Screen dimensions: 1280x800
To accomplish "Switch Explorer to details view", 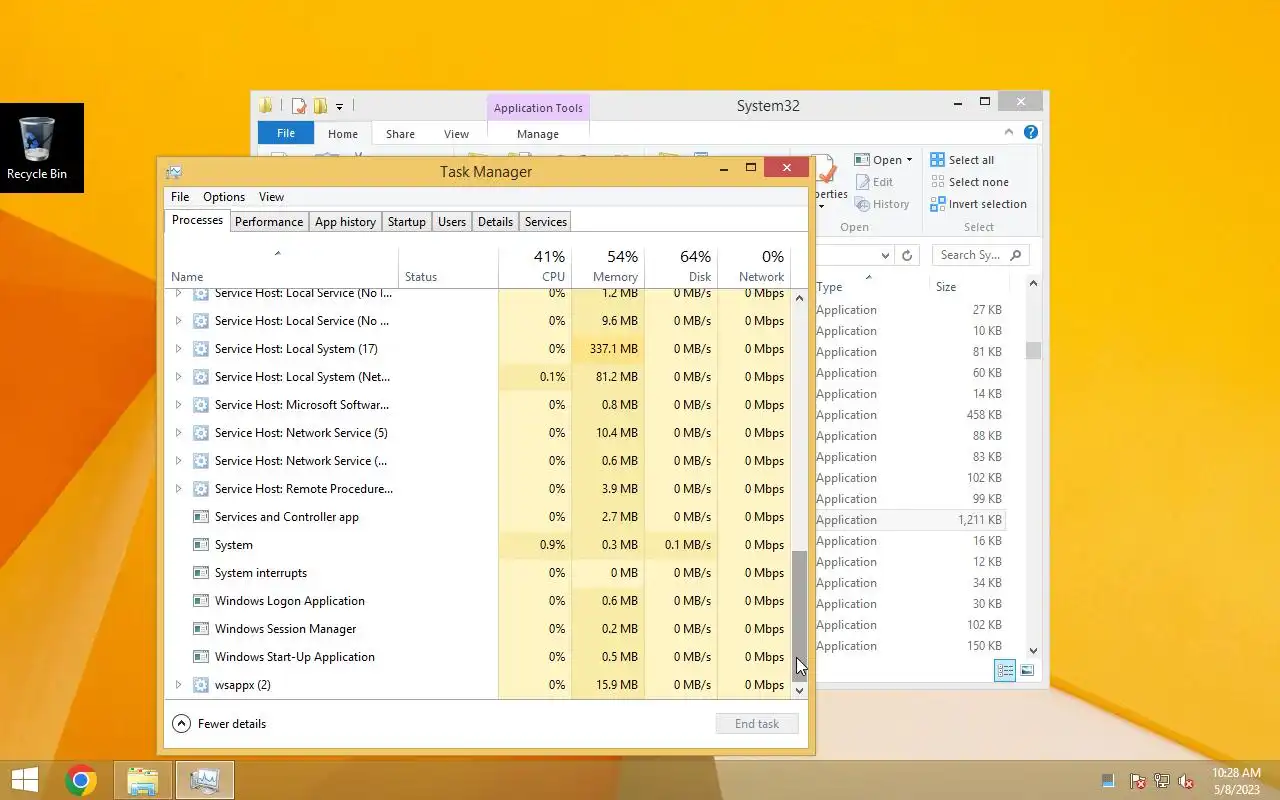I will [1005, 670].
